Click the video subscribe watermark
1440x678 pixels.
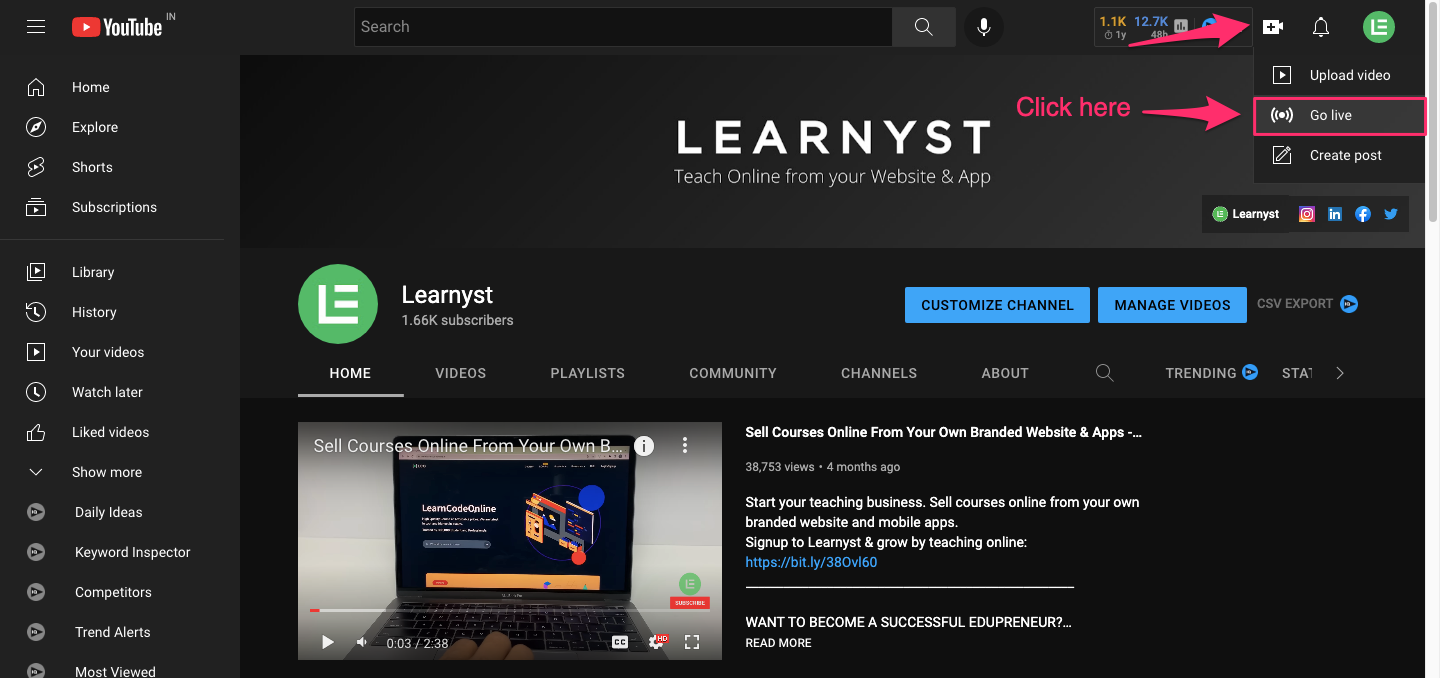690,590
